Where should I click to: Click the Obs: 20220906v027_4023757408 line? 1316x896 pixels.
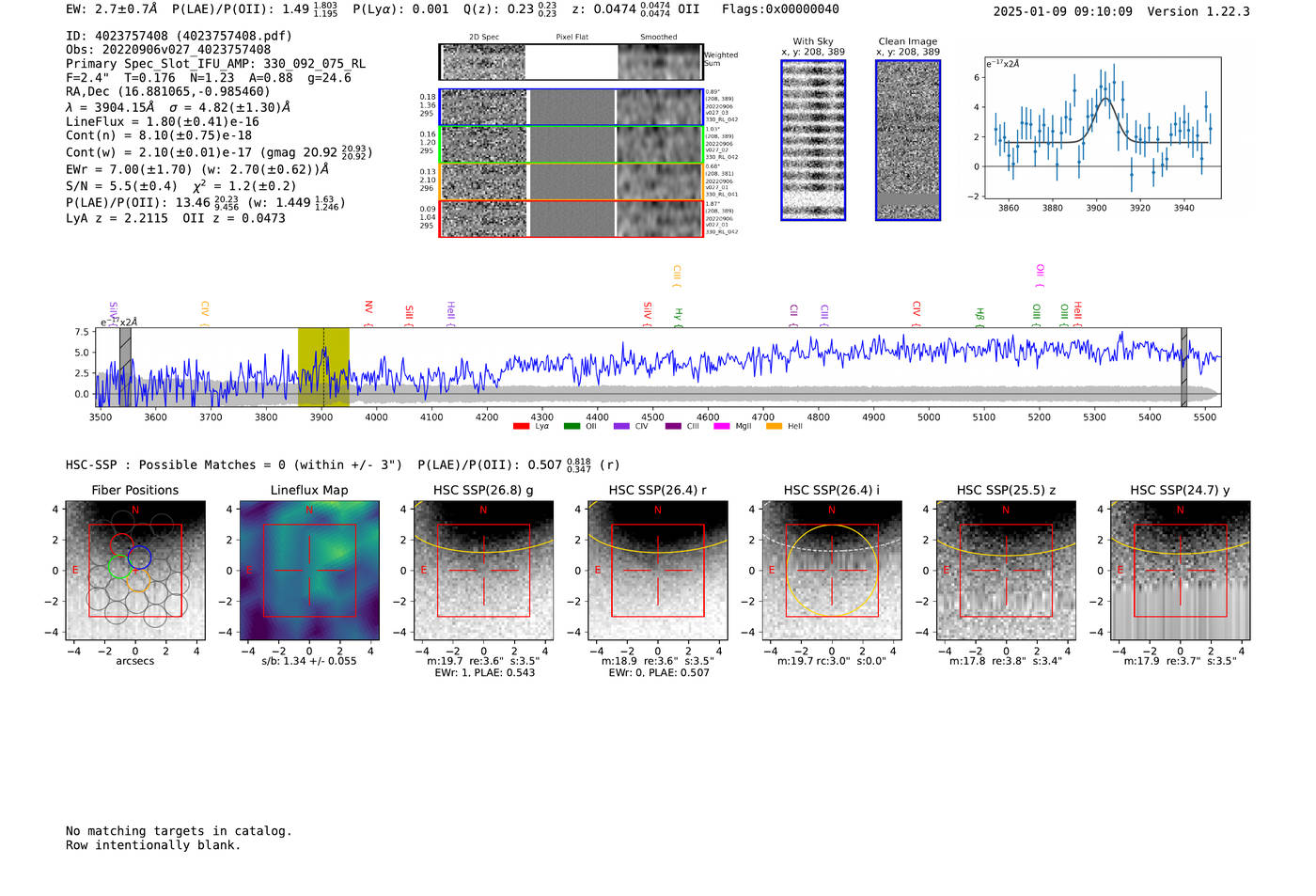click(168, 50)
